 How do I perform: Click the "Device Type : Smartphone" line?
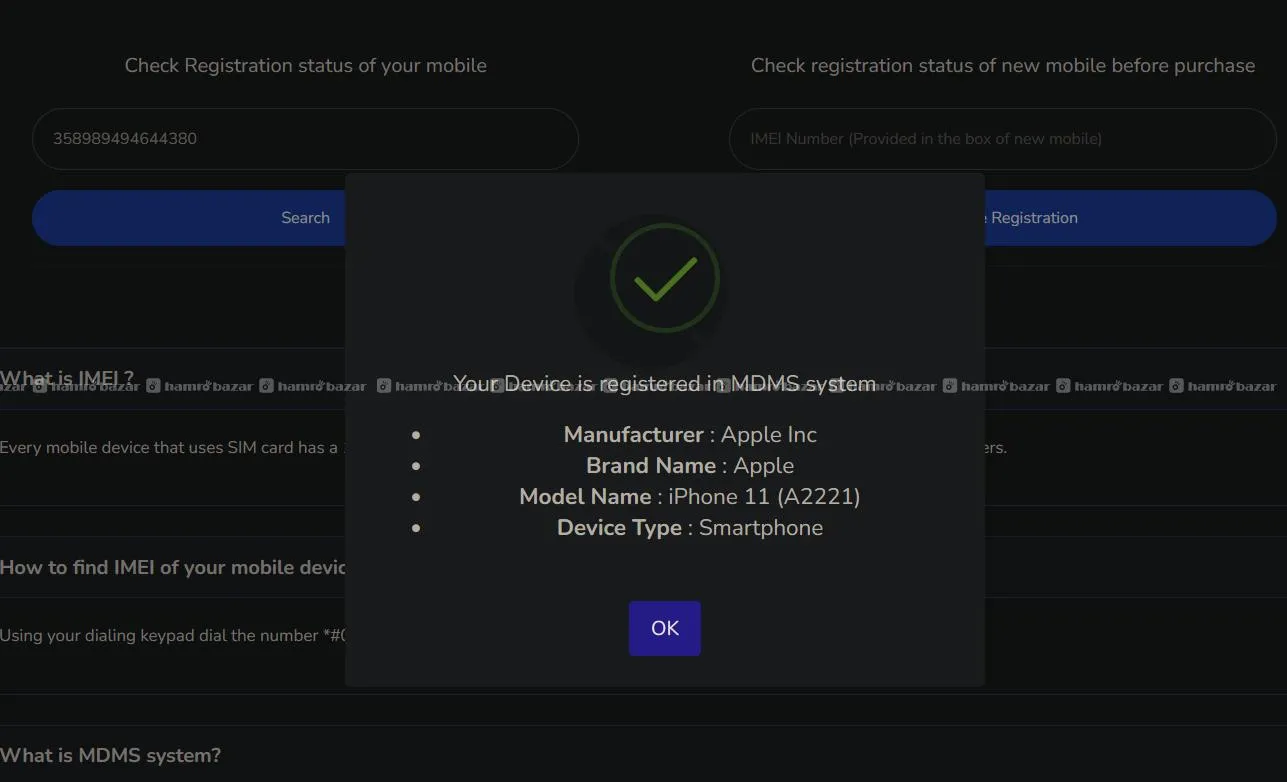(690, 528)
